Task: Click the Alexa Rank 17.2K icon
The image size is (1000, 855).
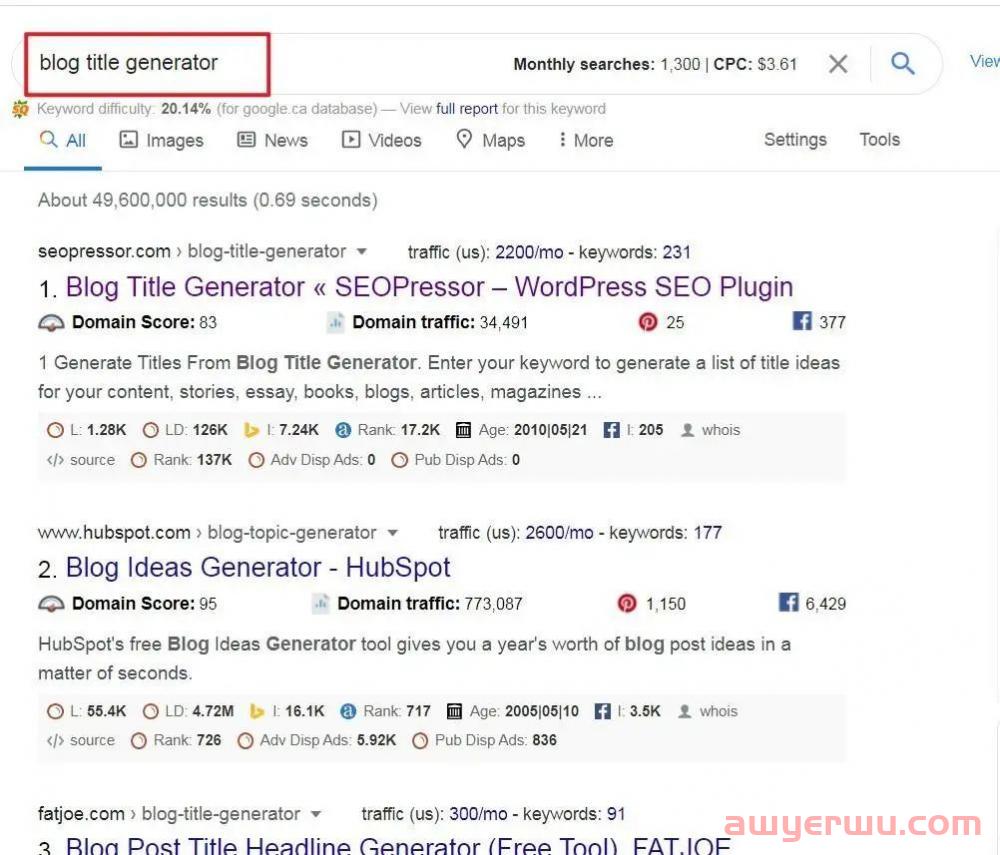Action: (343, 430)
